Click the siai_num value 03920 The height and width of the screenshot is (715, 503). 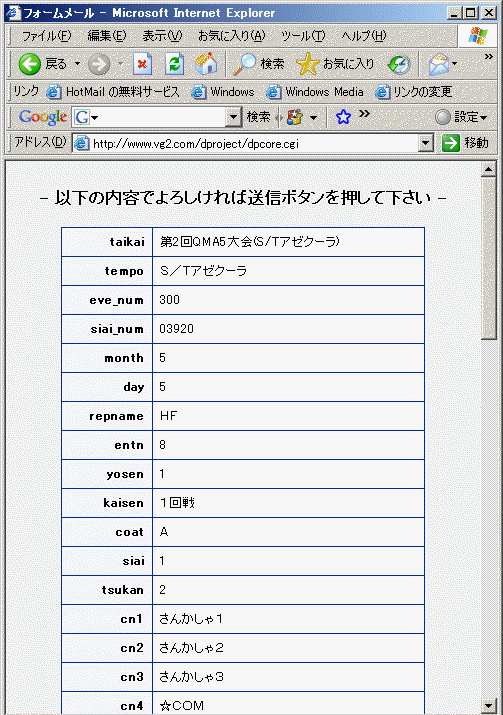(x=176, y=329)
